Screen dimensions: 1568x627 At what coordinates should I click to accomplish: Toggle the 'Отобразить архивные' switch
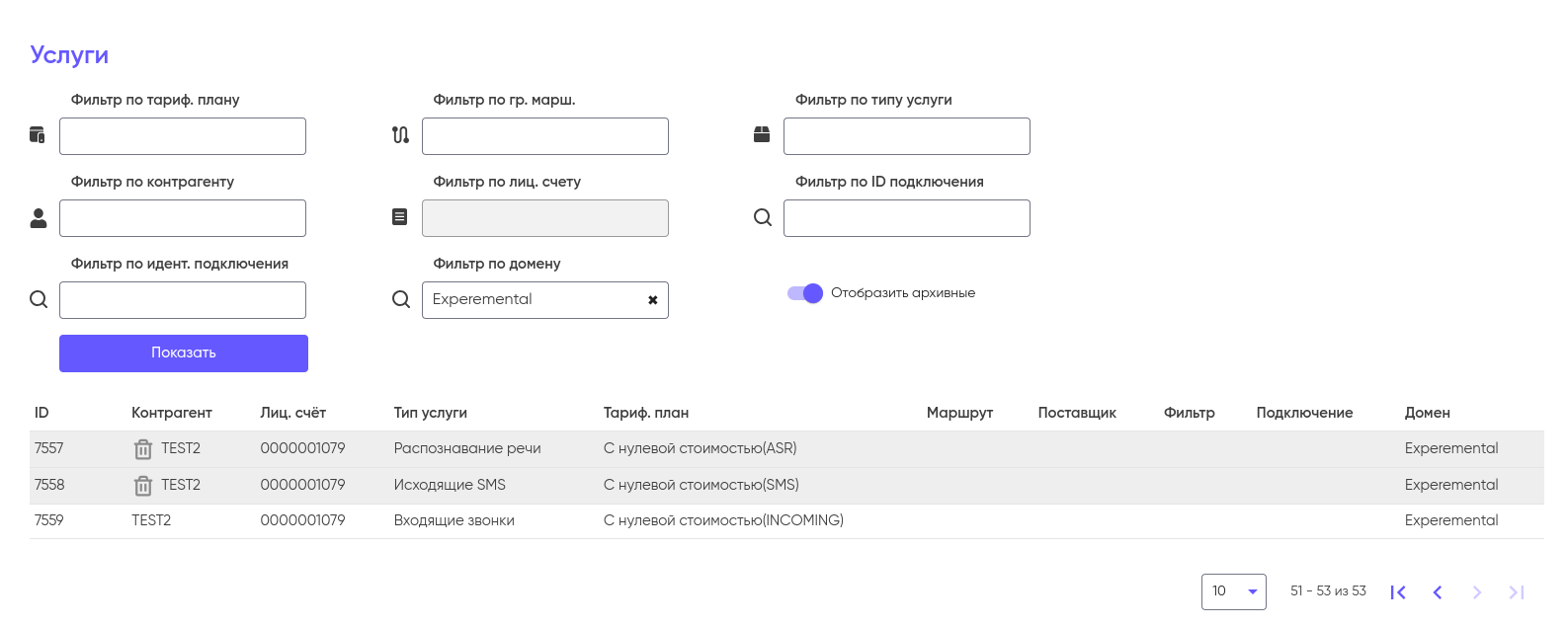click(x=805, y=293)
